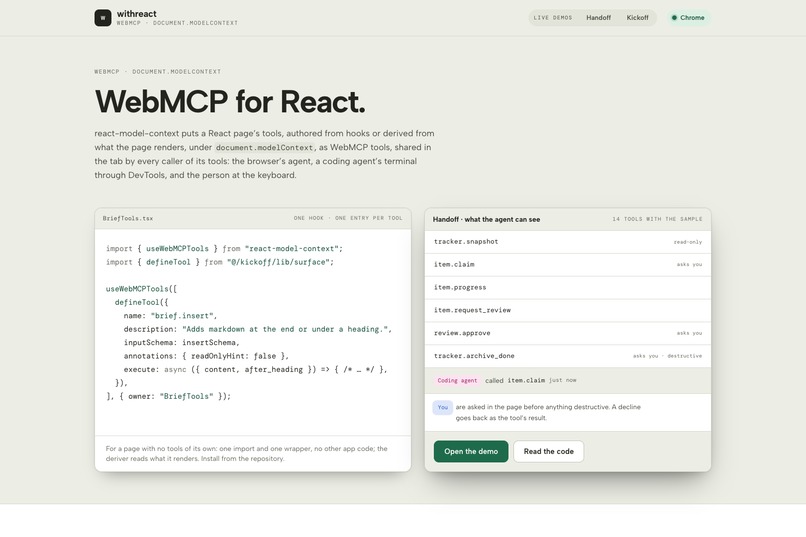Select the item.request_review tool row

click(567, 310)
